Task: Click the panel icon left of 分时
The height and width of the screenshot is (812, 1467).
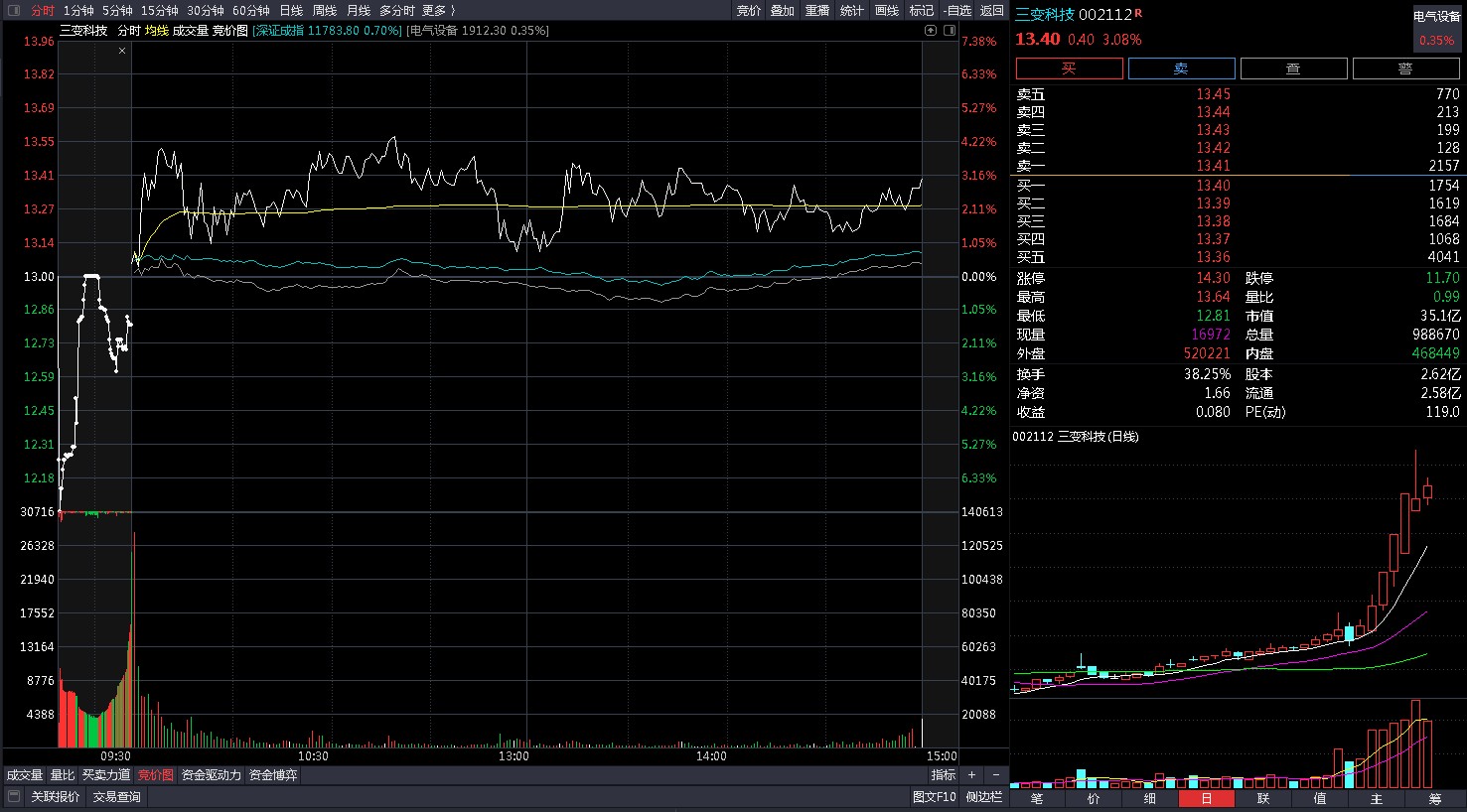Action: point(13,10)
